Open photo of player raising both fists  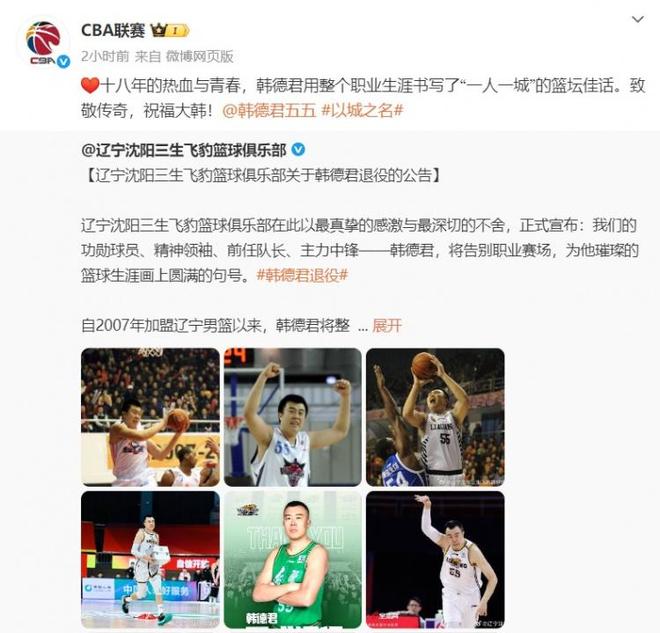[293, 417]
